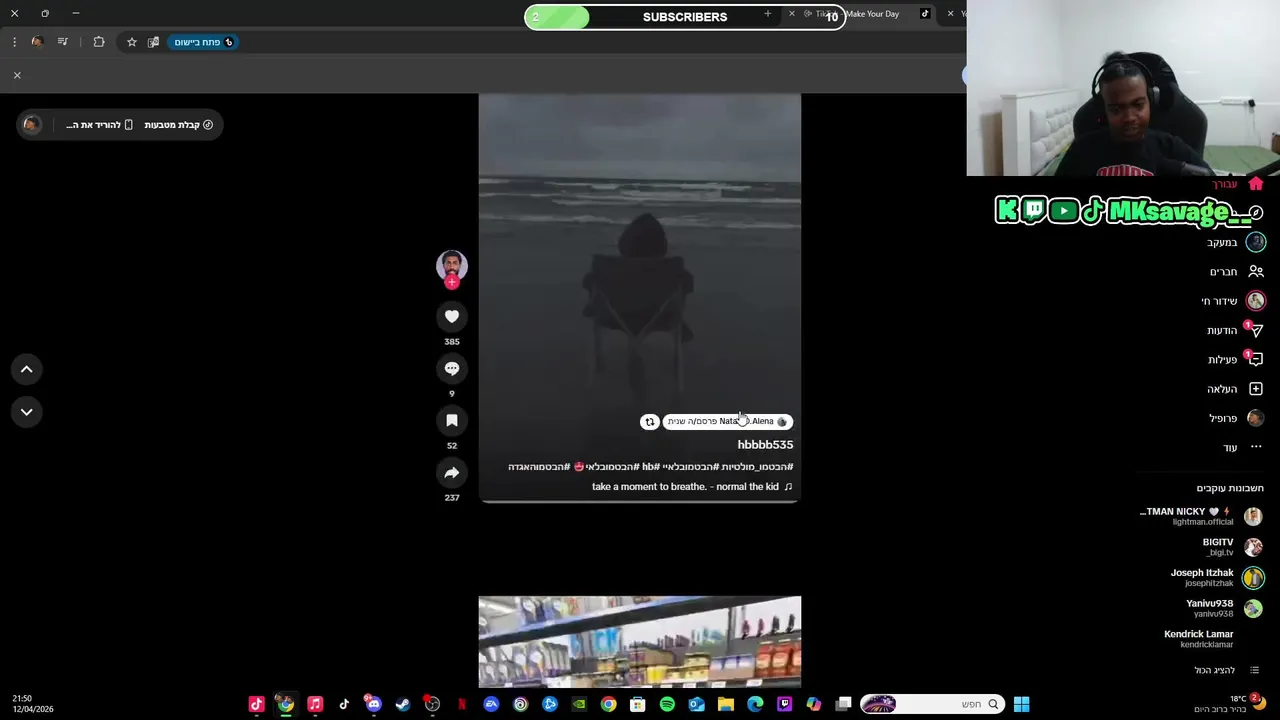
Task: Open Spotify from the taskbar
Action: [667, 704]
